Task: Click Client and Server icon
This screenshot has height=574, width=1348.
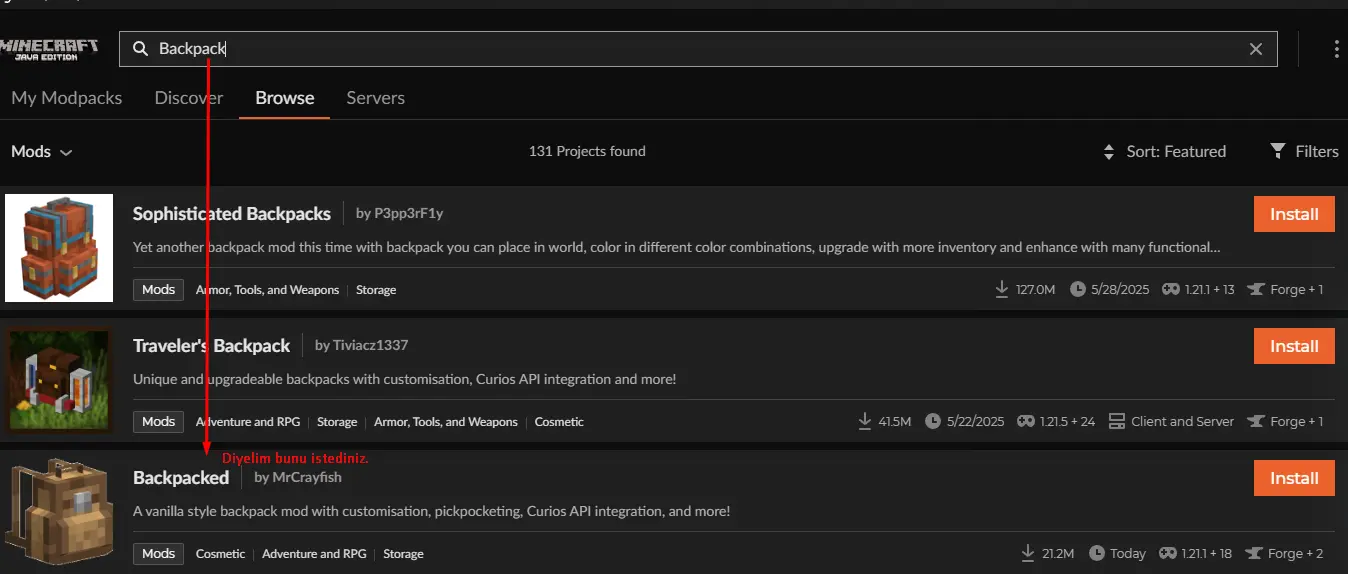Action: click(x=1117, y=421)
